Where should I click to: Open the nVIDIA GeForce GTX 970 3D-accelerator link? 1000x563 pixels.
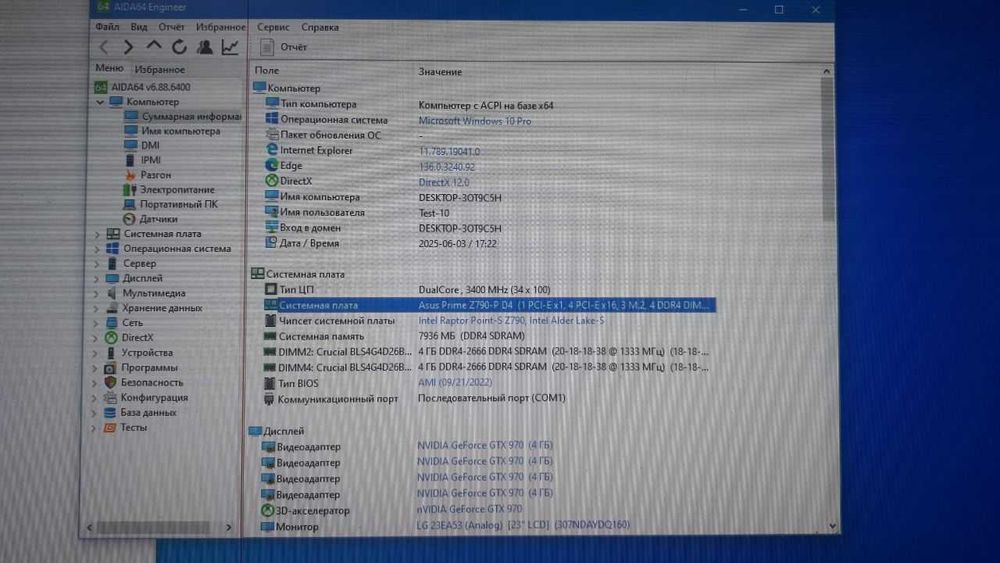(469, 509)
